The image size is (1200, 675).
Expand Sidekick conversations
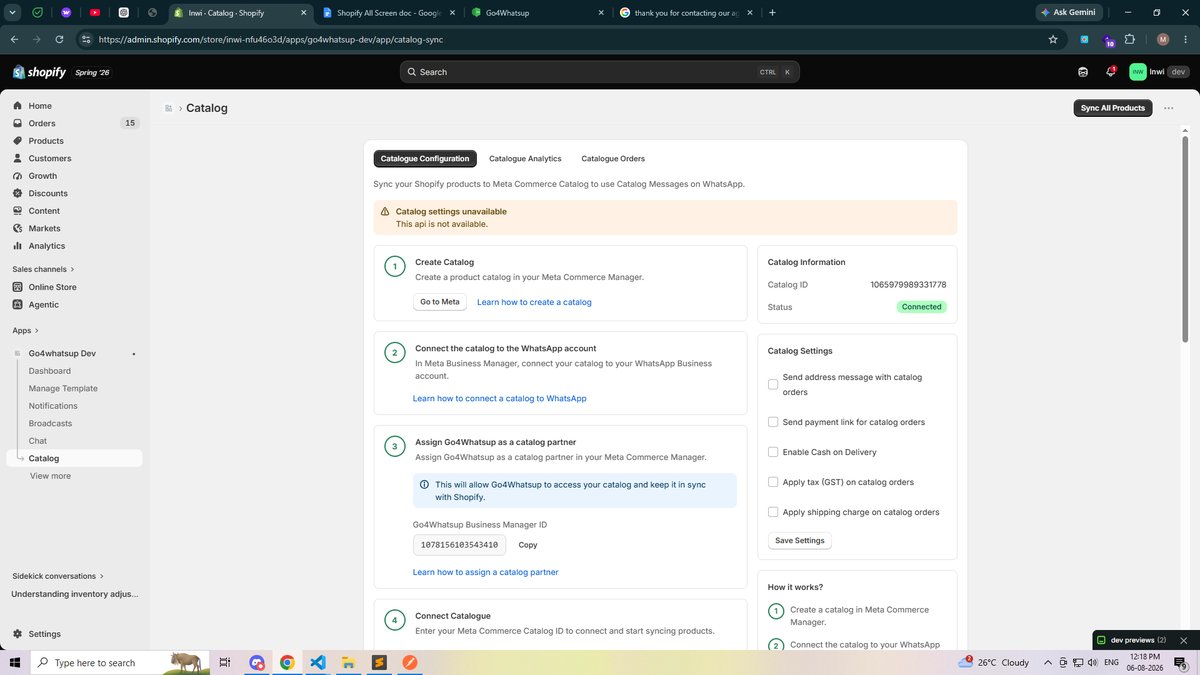pyautogui.click(x=58, y=576)
